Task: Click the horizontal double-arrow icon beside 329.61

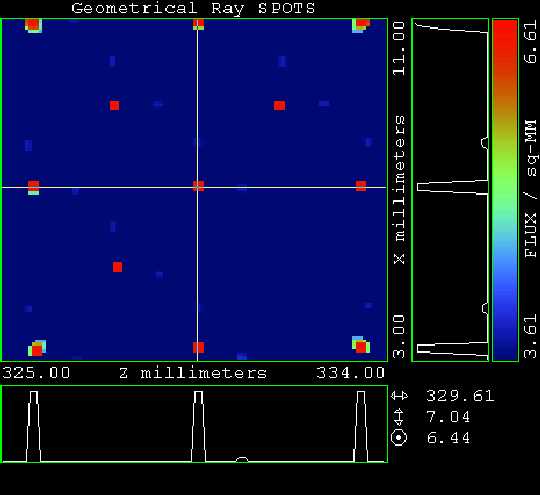Action: click(399, 396)
